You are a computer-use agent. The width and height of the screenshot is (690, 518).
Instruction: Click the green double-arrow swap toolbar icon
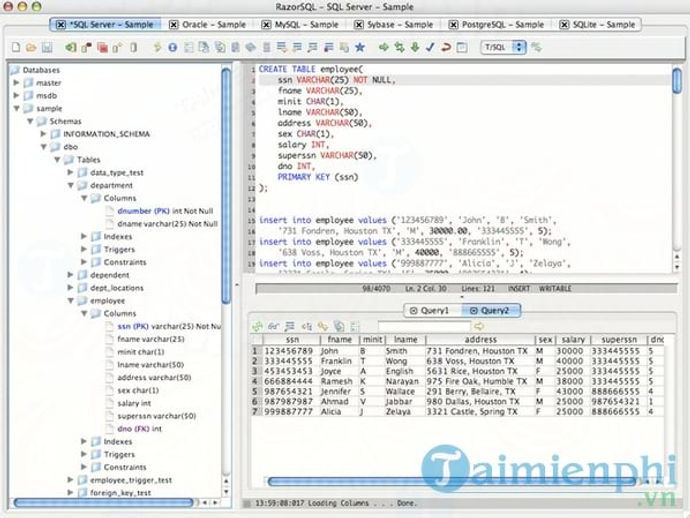click(399, 47)
